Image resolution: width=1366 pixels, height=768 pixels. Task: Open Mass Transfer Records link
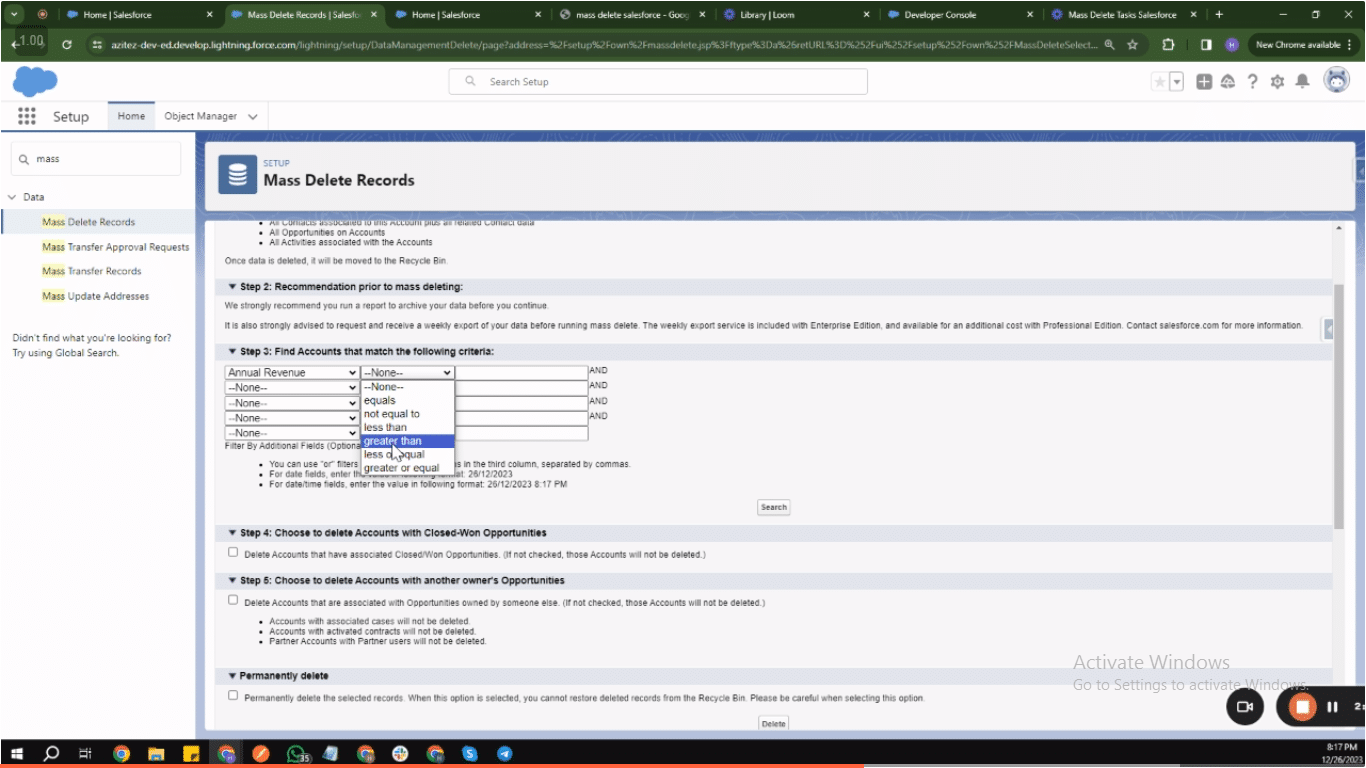pyautogui.click(x=92, y=271)
